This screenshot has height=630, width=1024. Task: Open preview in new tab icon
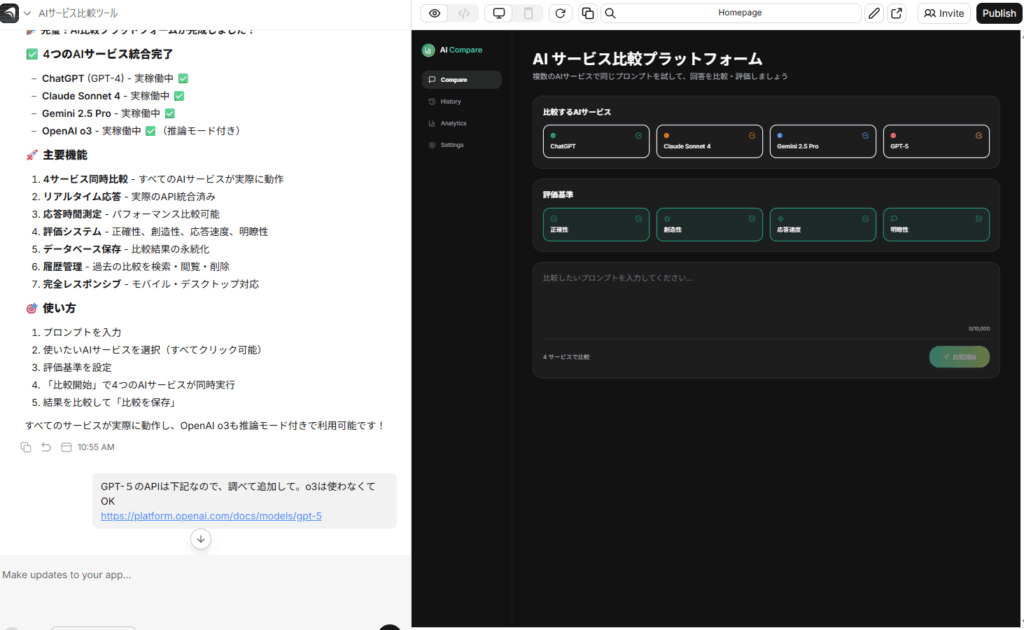coord(897,13)
